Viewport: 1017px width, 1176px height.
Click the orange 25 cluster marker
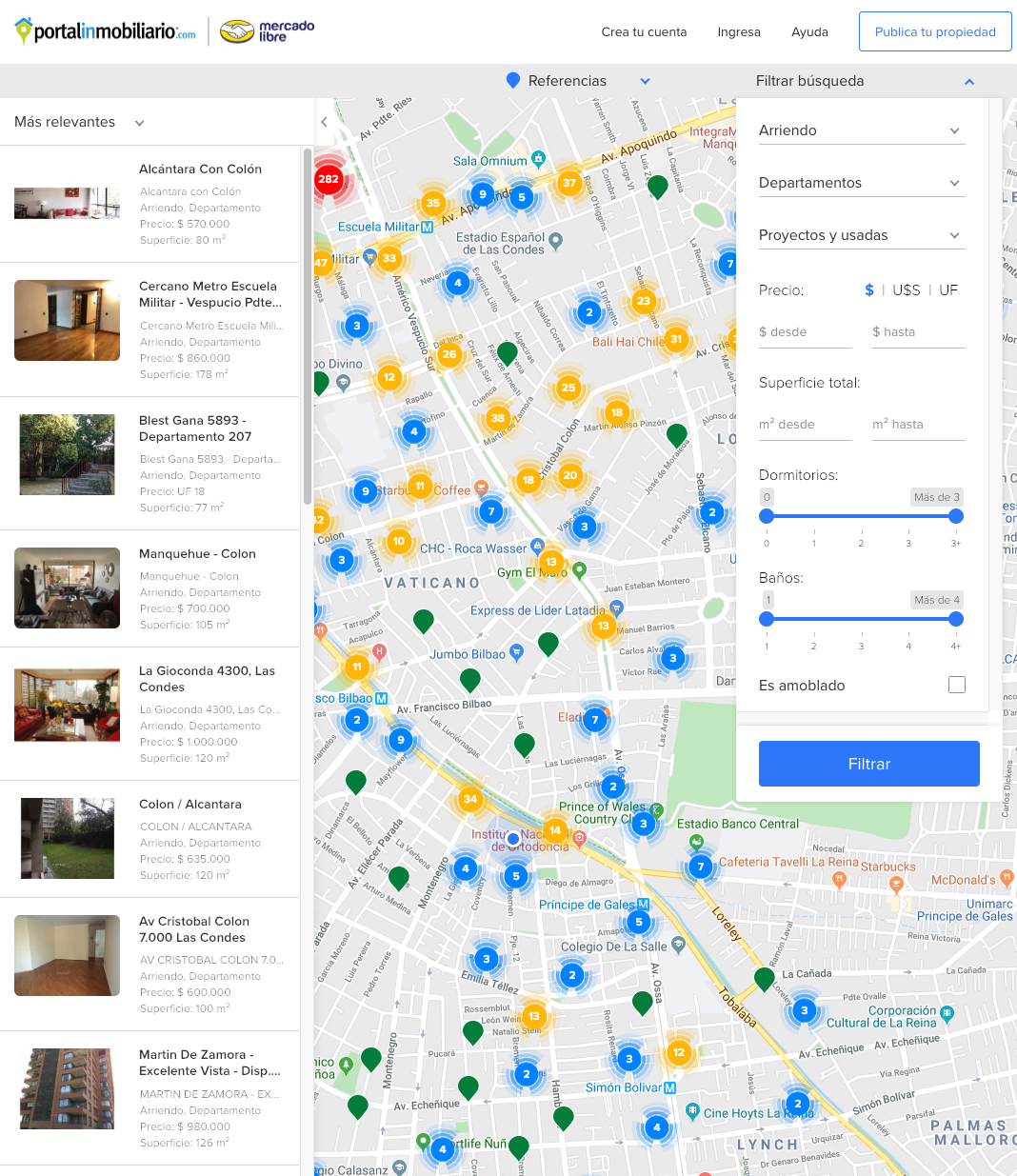click(568, 388)
